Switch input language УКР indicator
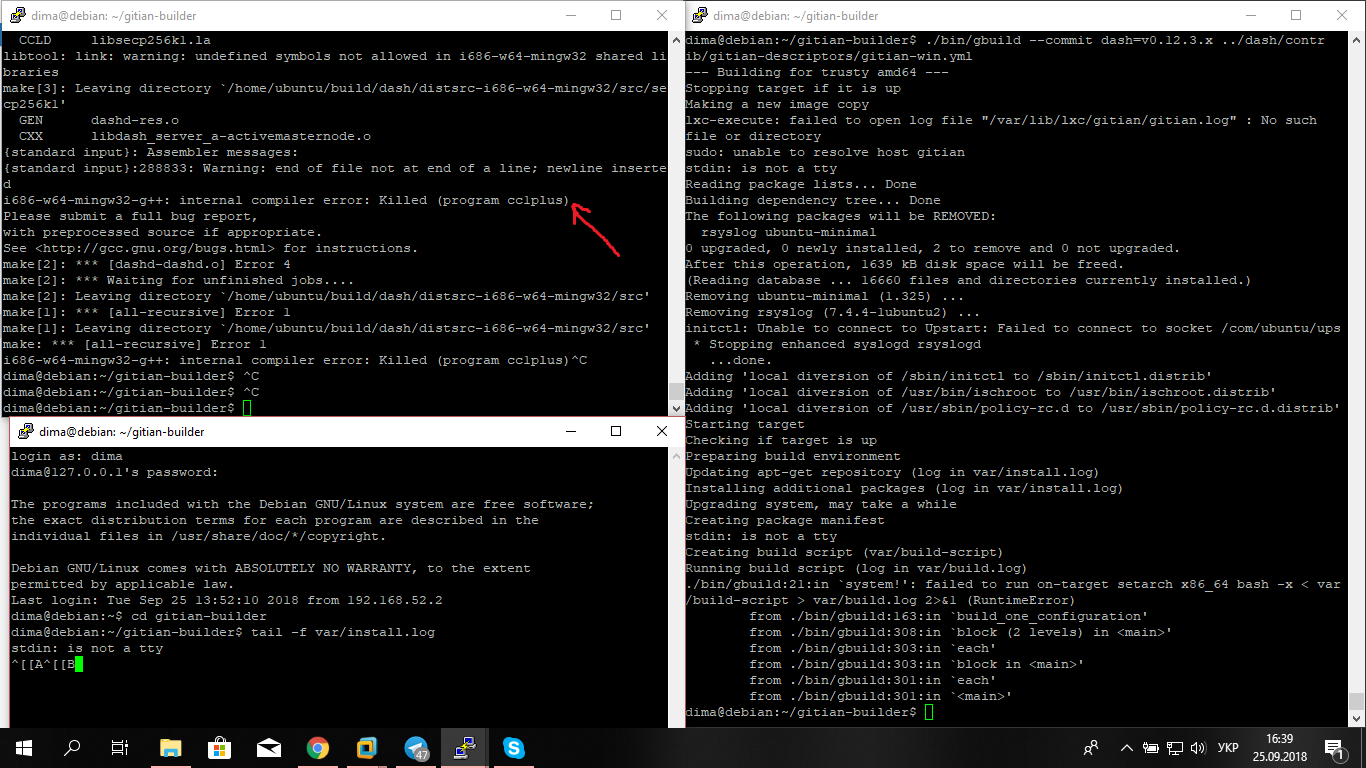This screenshot has height=768, width=1366. tap(1228, 748)
